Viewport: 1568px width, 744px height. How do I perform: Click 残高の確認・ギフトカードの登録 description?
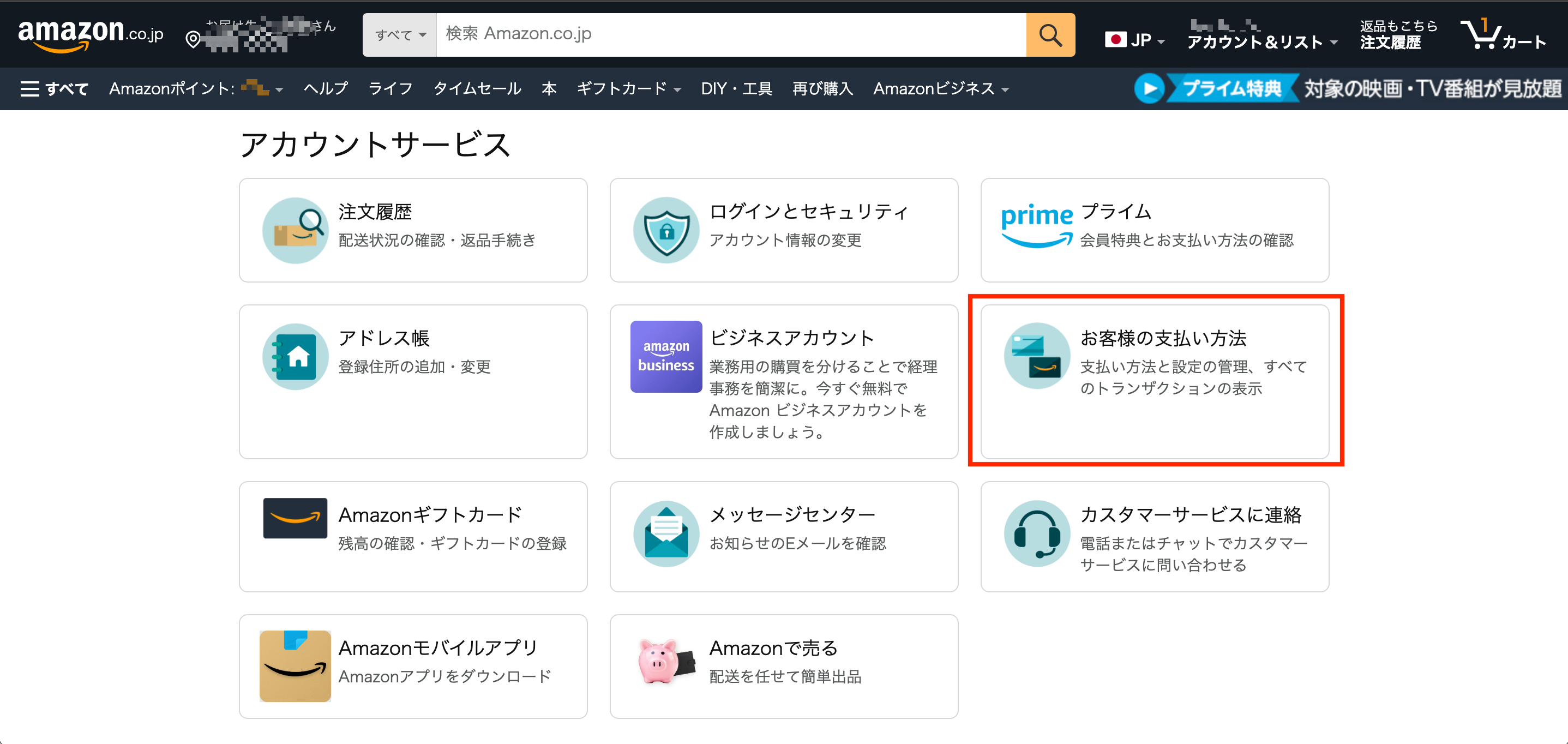click(452, 544)
